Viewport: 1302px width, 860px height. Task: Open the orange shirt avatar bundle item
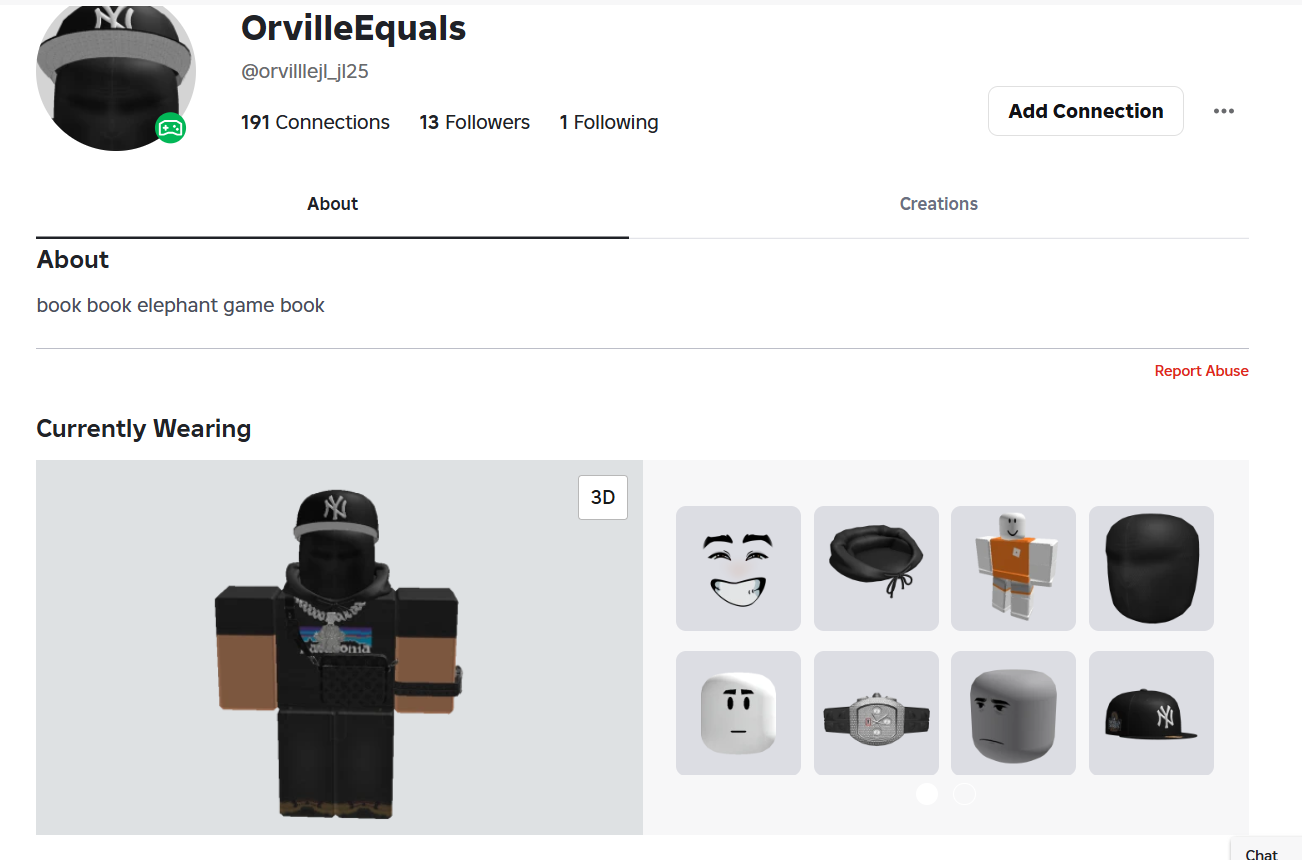coord(1013,568)
